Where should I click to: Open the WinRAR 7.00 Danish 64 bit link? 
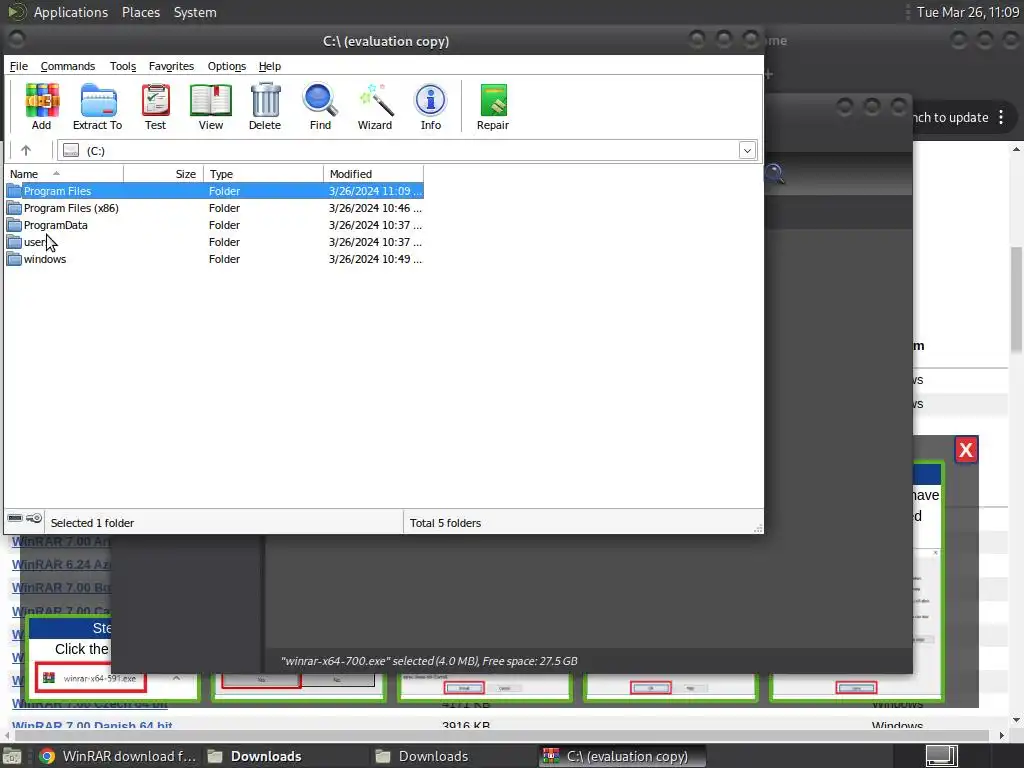(92, 725)
